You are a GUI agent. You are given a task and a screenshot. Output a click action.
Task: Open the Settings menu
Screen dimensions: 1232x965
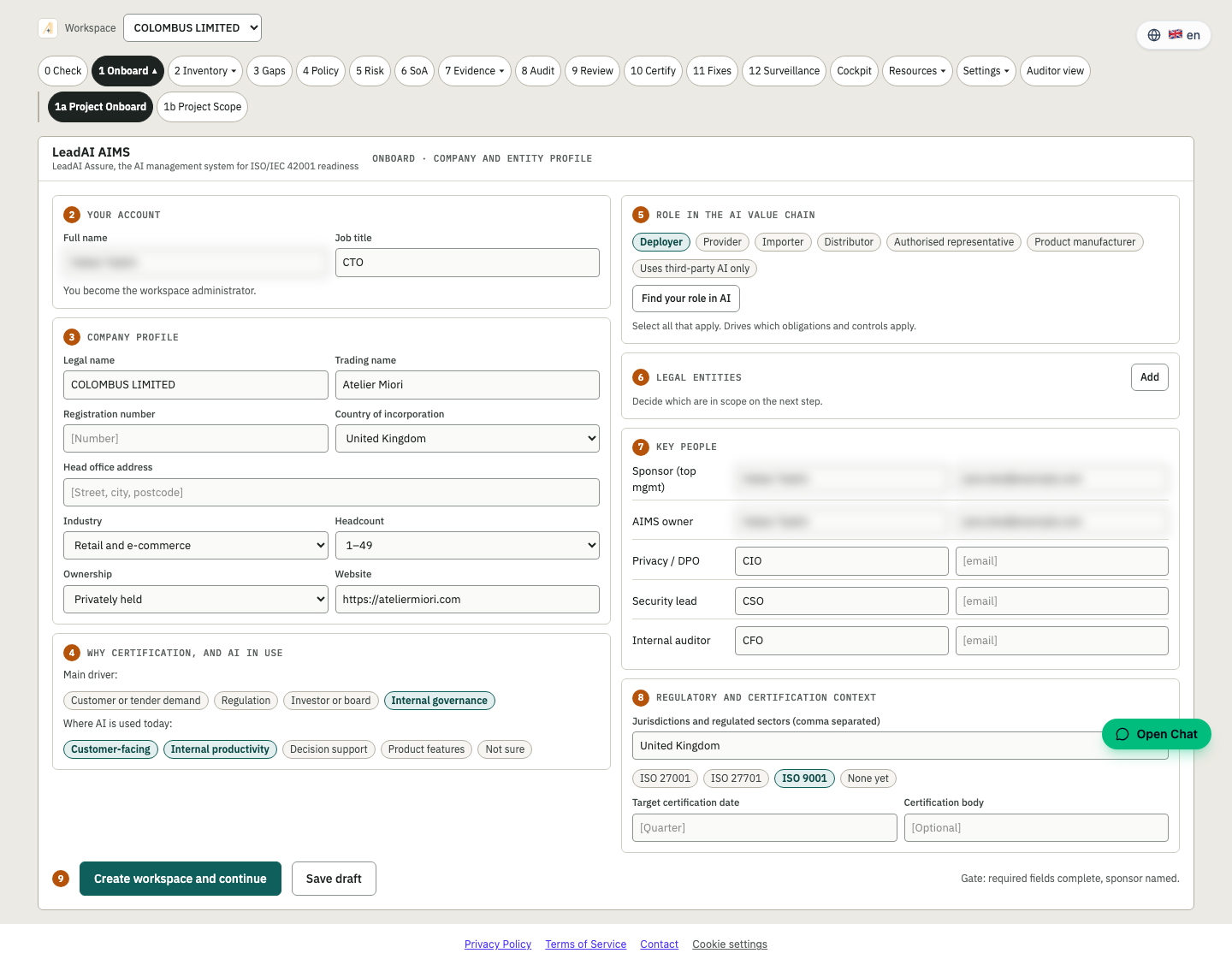pyautogui.click(x=986, y=71)
